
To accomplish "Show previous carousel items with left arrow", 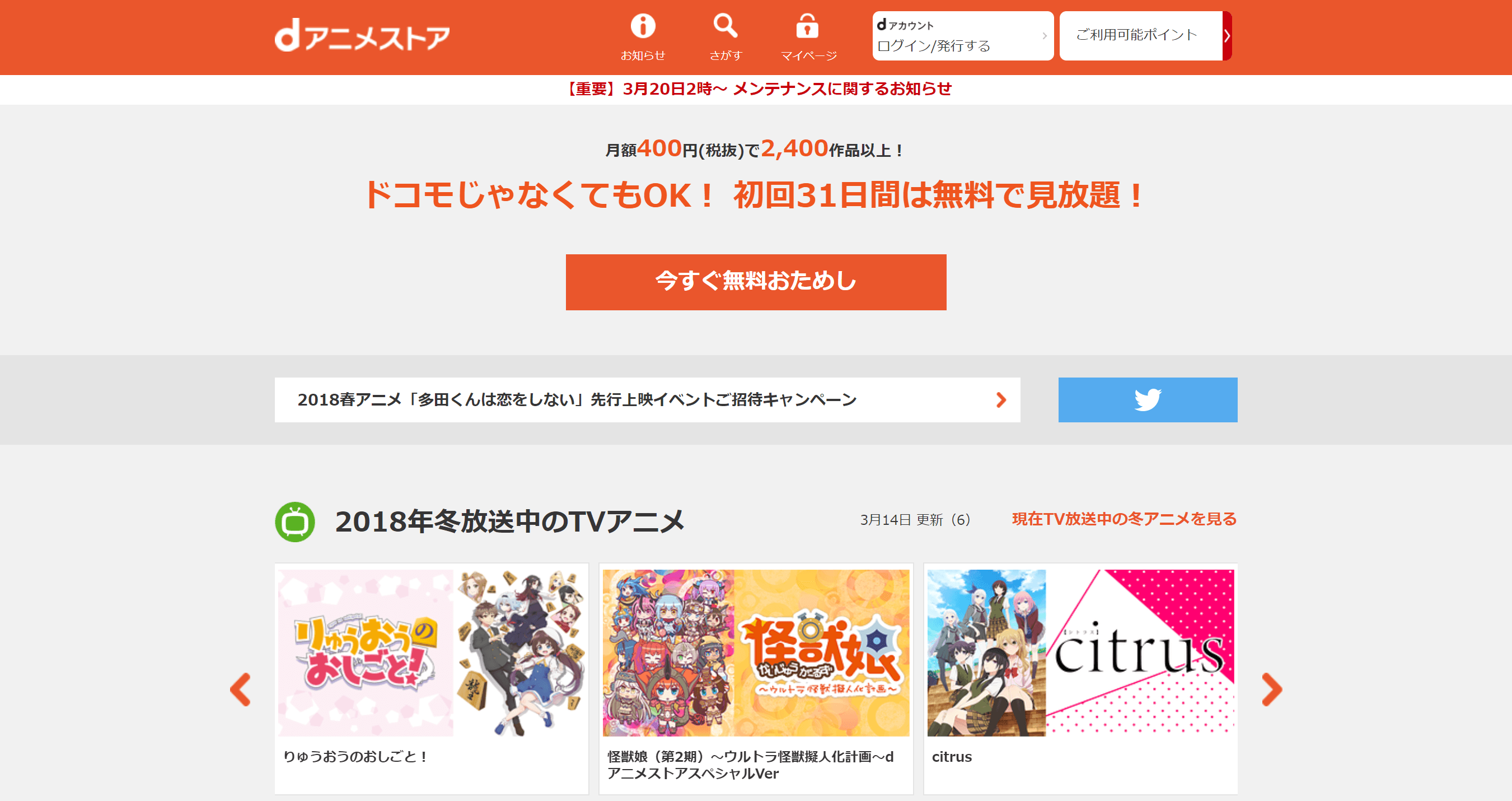I will click(241, 690).
